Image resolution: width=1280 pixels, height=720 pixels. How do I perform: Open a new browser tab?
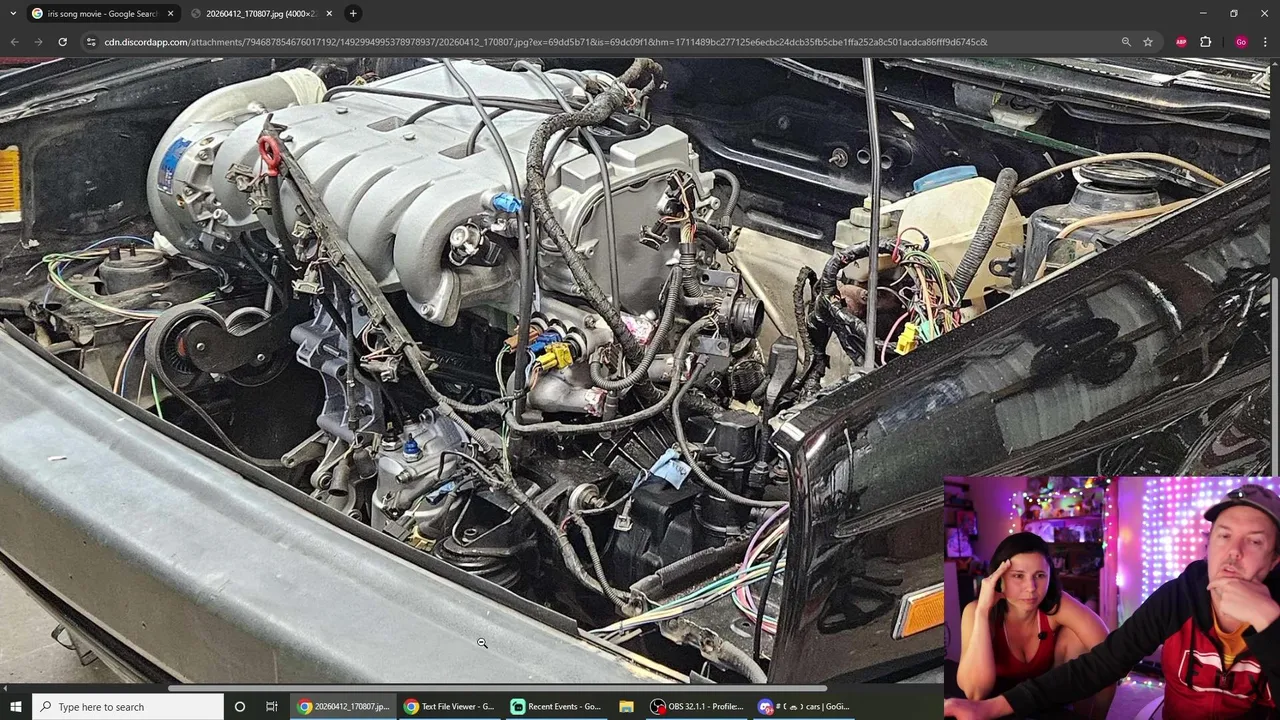click(353, 13)
